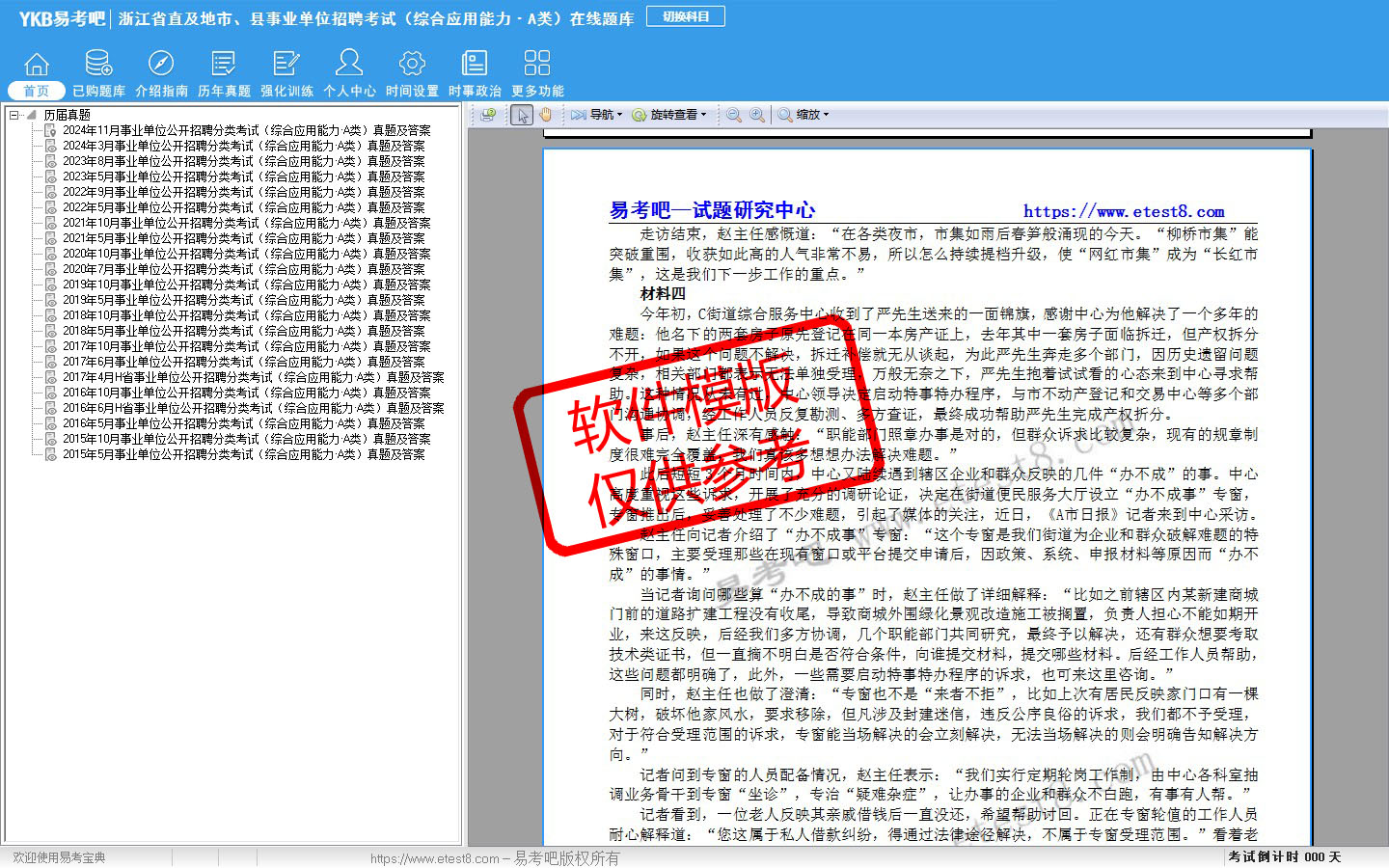Open the 2024年11月 exam paper entry
The width and height of the screenshot is (1389, 868).
coord(246,130)
